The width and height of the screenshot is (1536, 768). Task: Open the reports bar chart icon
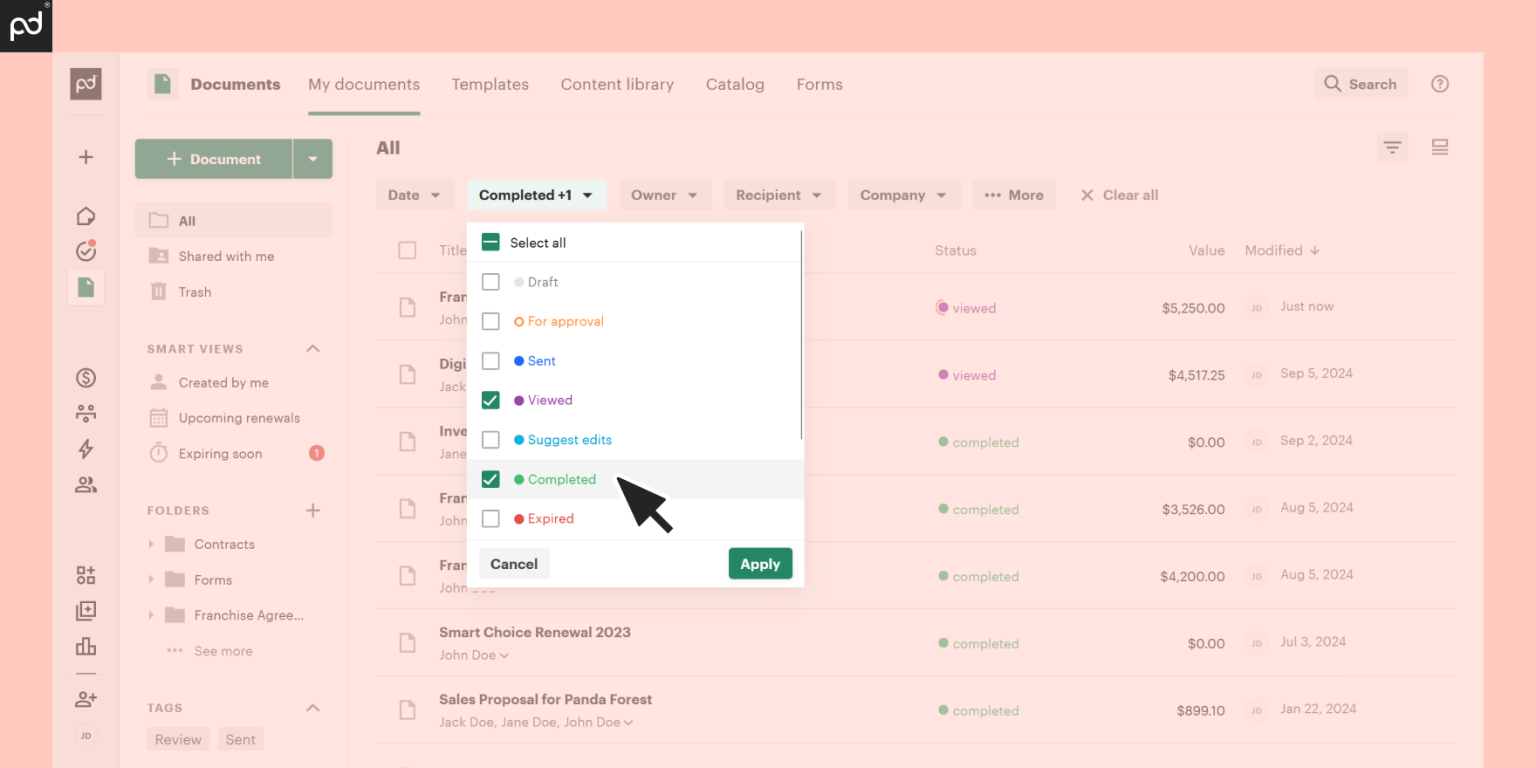coord(86,646)
